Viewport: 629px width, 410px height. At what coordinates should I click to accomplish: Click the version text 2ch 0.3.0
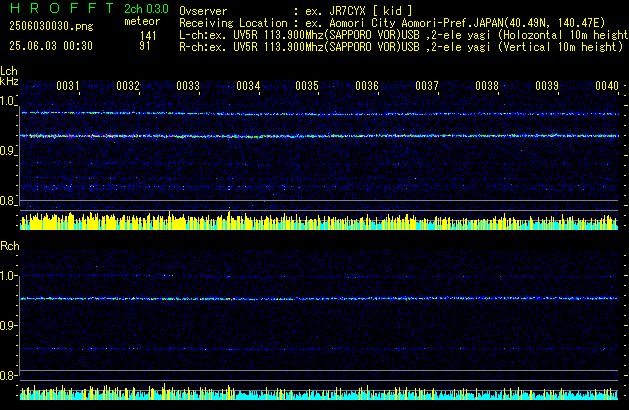[x=146, y=9]
